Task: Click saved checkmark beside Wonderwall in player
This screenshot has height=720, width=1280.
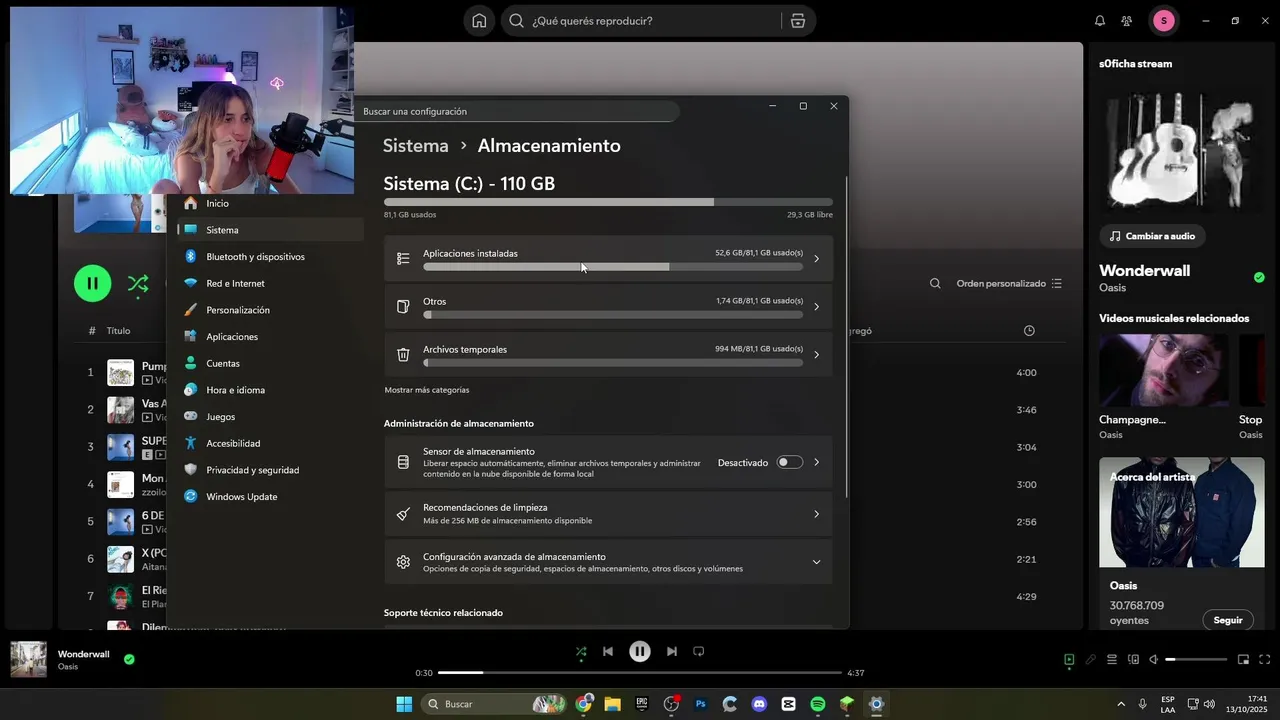Action: point(129,659)
